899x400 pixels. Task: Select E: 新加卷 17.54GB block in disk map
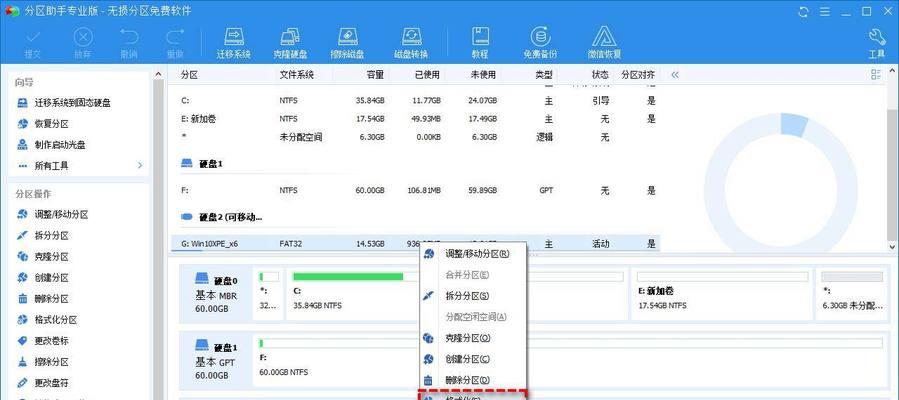point(723,295)
